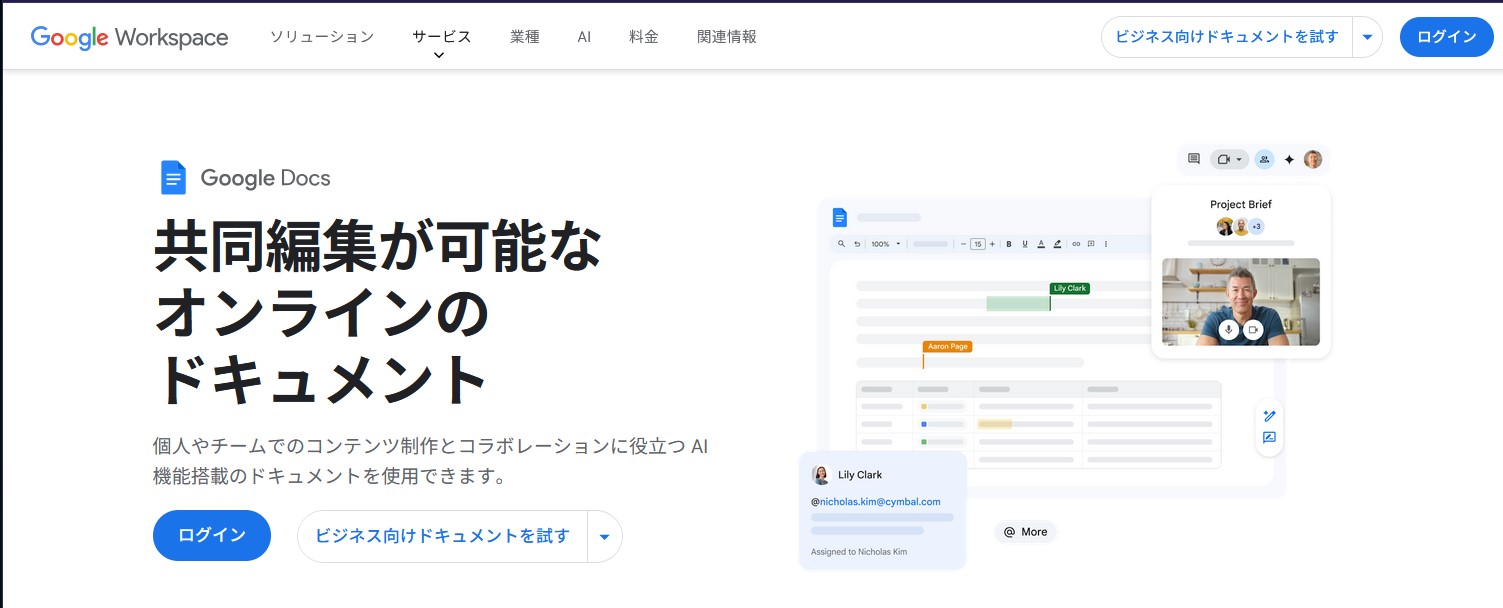Click the description paragraph starting 個人やチームでの
This screenshot has width=1503, height=608.
pyautogui.click(x=431, y=461)
